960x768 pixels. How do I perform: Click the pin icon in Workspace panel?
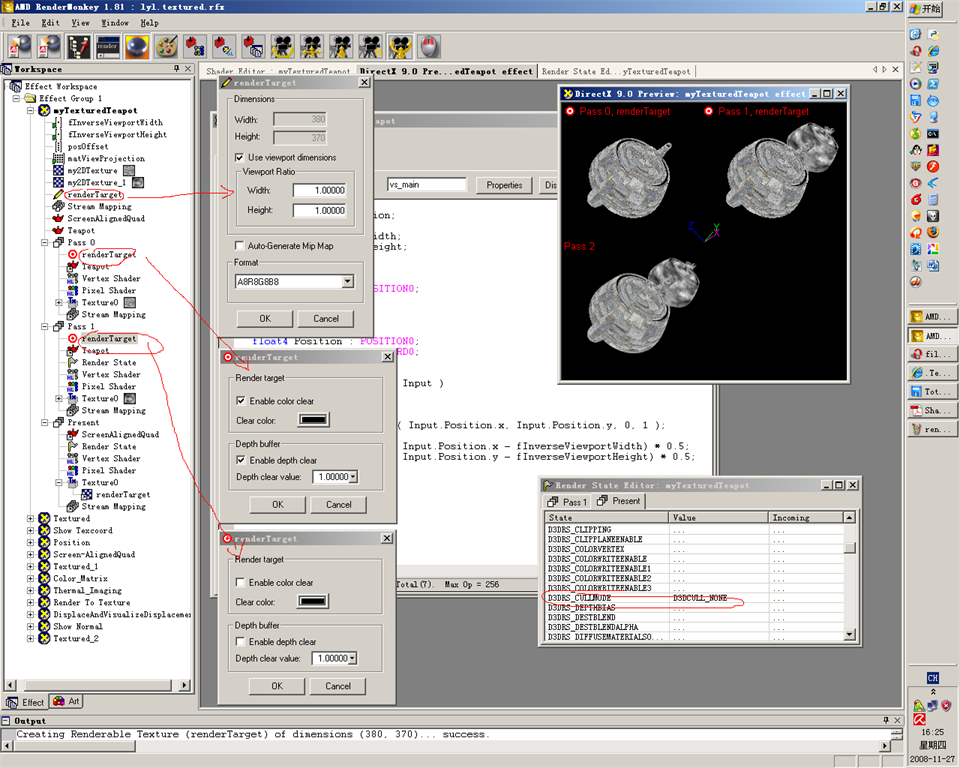[176, 69]
